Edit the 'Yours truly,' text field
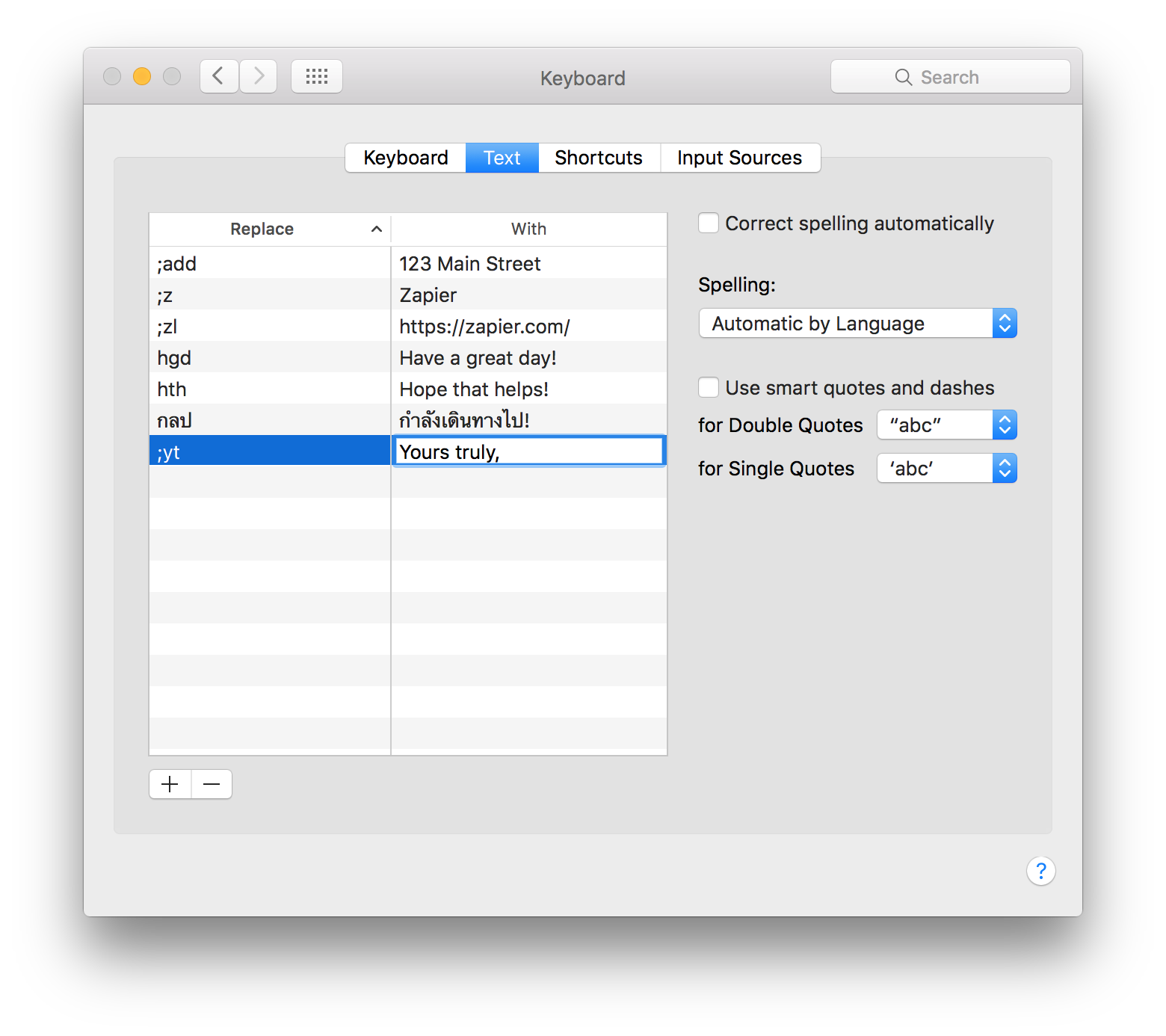Screen dimensions: 1166x1036 tap(529, 451)
